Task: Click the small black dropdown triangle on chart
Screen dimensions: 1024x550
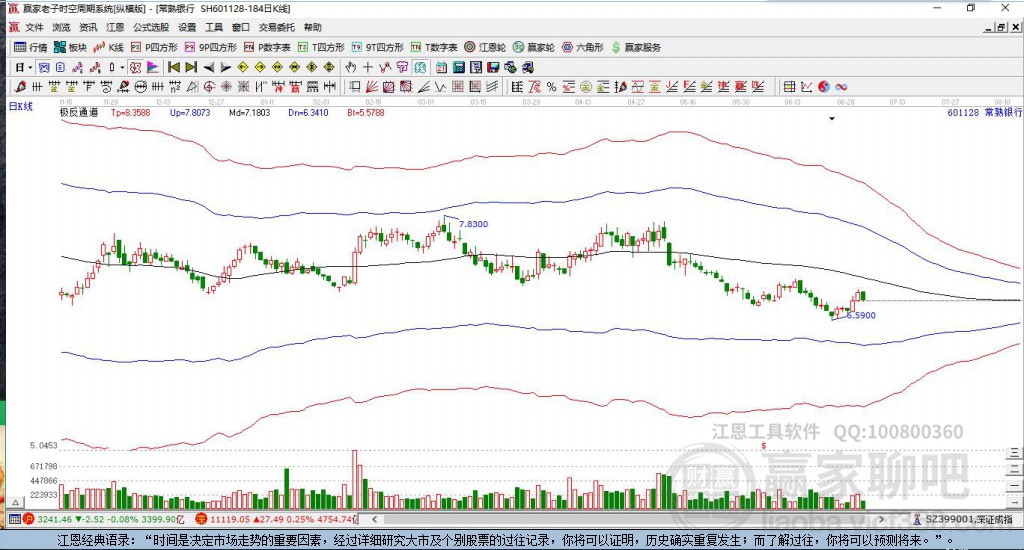Action: click(832, 119)
